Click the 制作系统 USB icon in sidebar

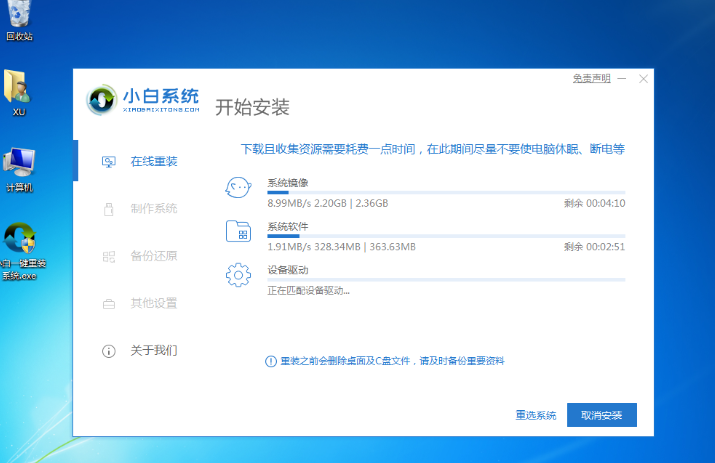[x=109, y=208]
